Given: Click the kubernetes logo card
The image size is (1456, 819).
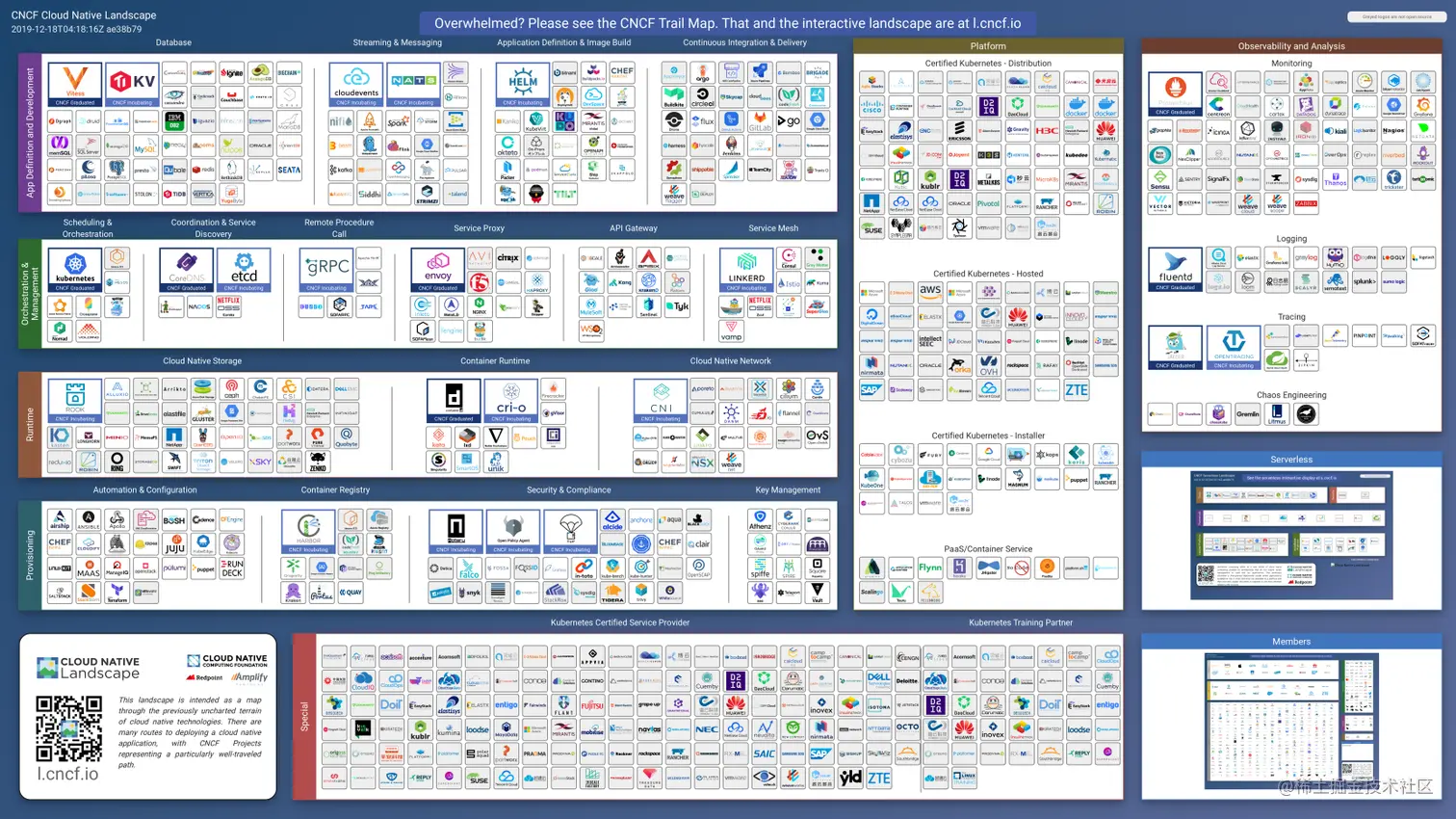Looking at the screenshot, I should [x=75, y=271].
